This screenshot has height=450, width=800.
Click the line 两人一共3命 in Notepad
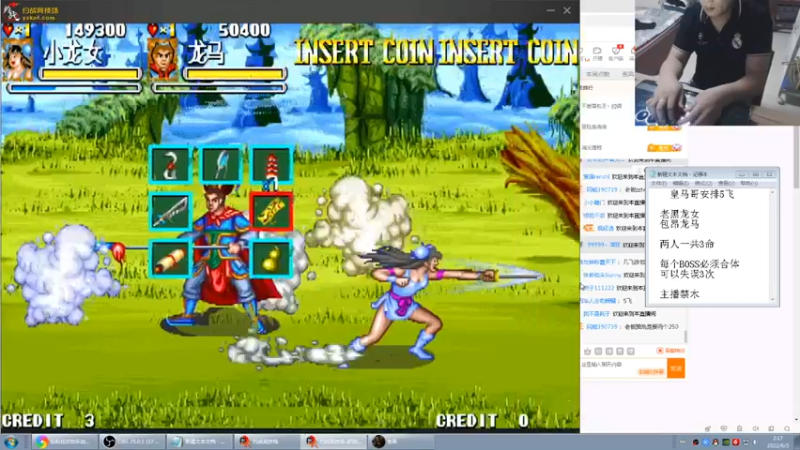pos(687,244)
